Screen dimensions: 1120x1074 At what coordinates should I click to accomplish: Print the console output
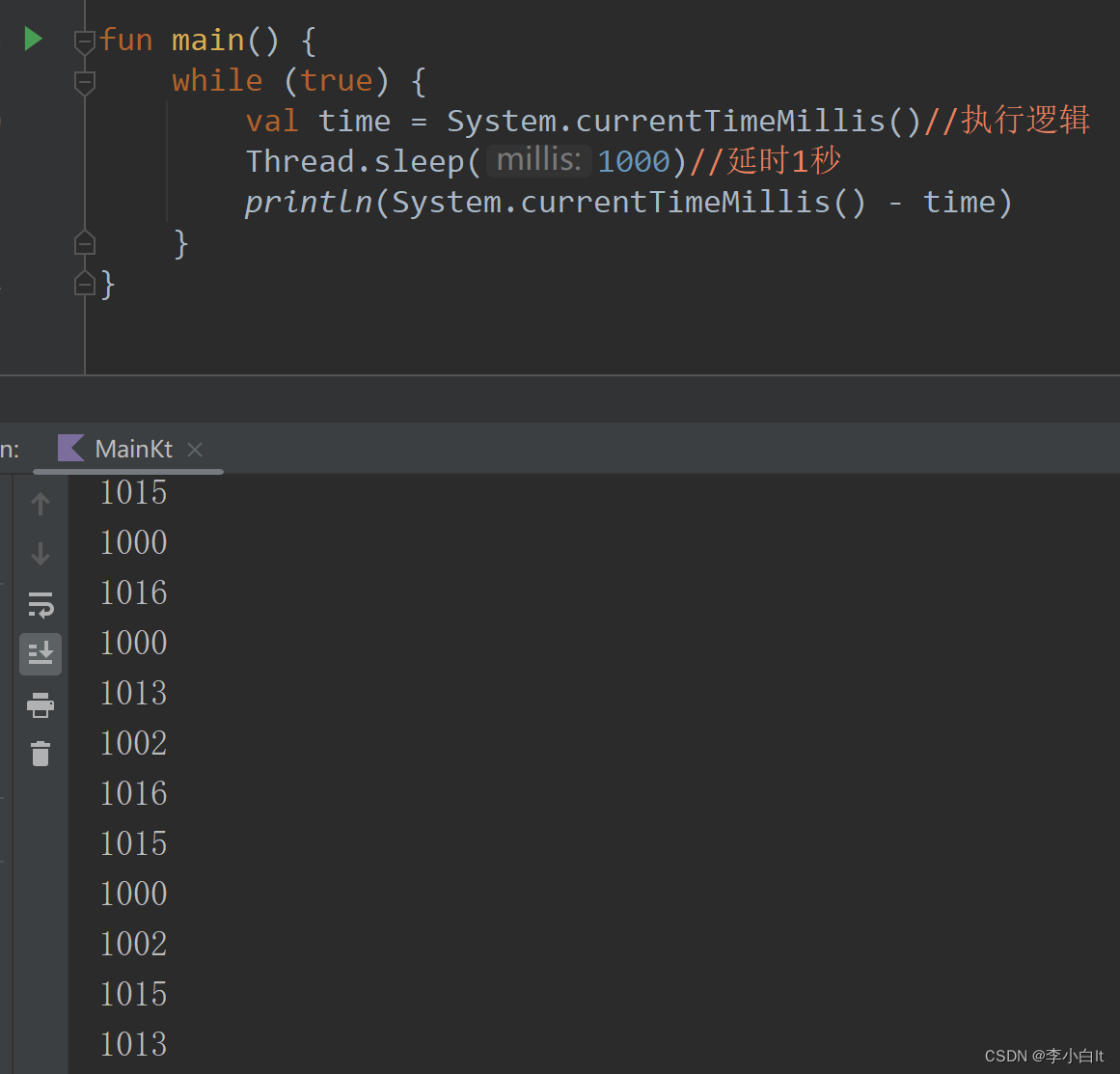[x=41, y=704]
